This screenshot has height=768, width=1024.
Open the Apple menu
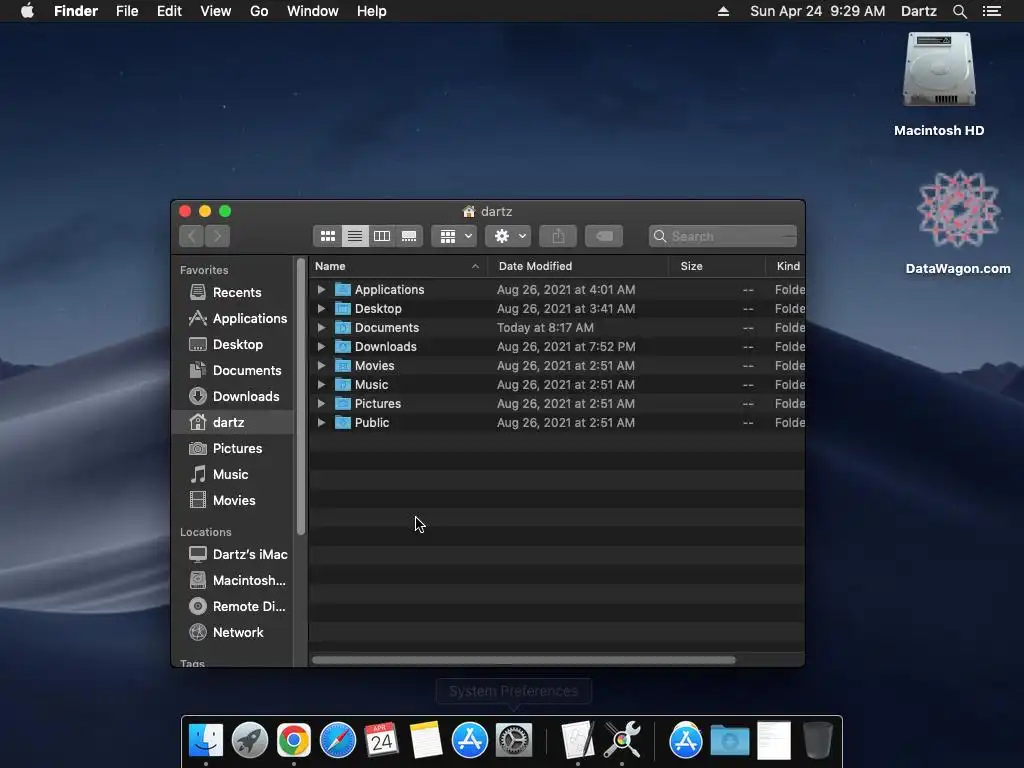point(27,11)
